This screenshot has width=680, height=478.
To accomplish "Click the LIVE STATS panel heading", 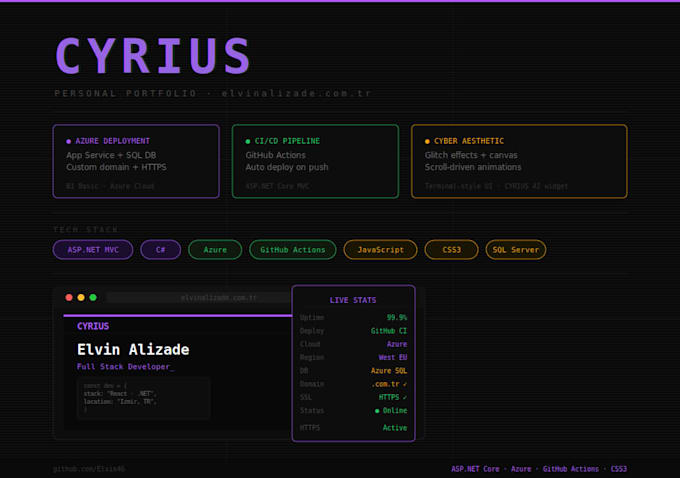I will click(x=353, y=300).
